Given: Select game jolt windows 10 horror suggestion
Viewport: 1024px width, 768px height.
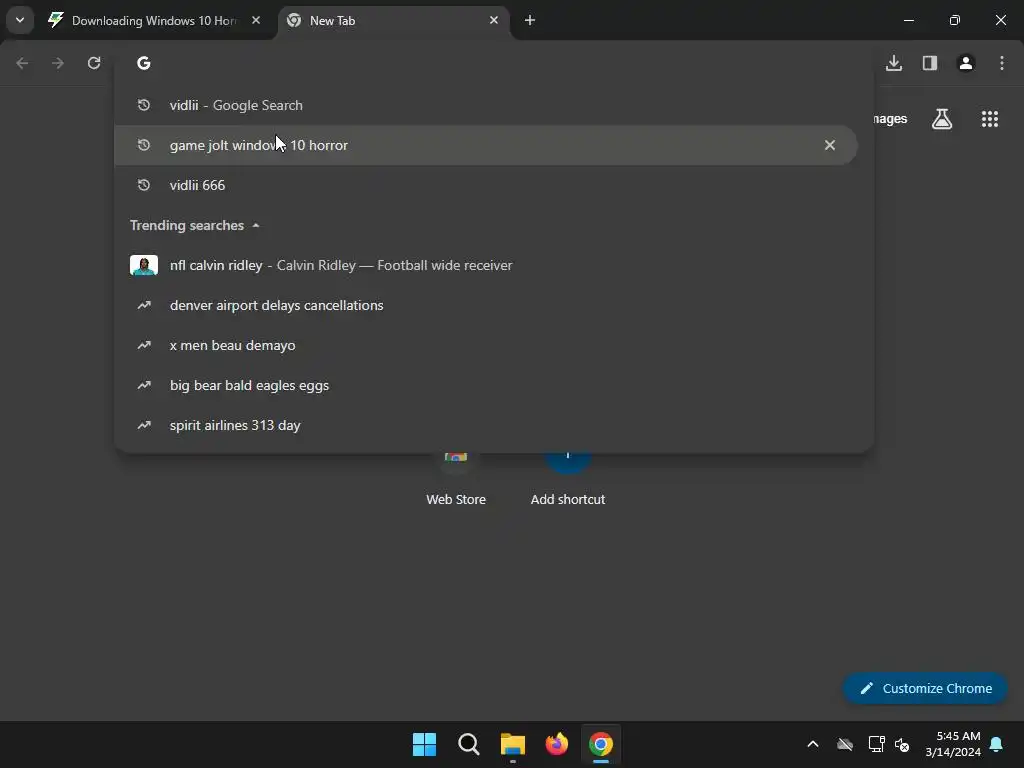Looking at the screenshot, I should pyautogui.click(x=486, y=145).
